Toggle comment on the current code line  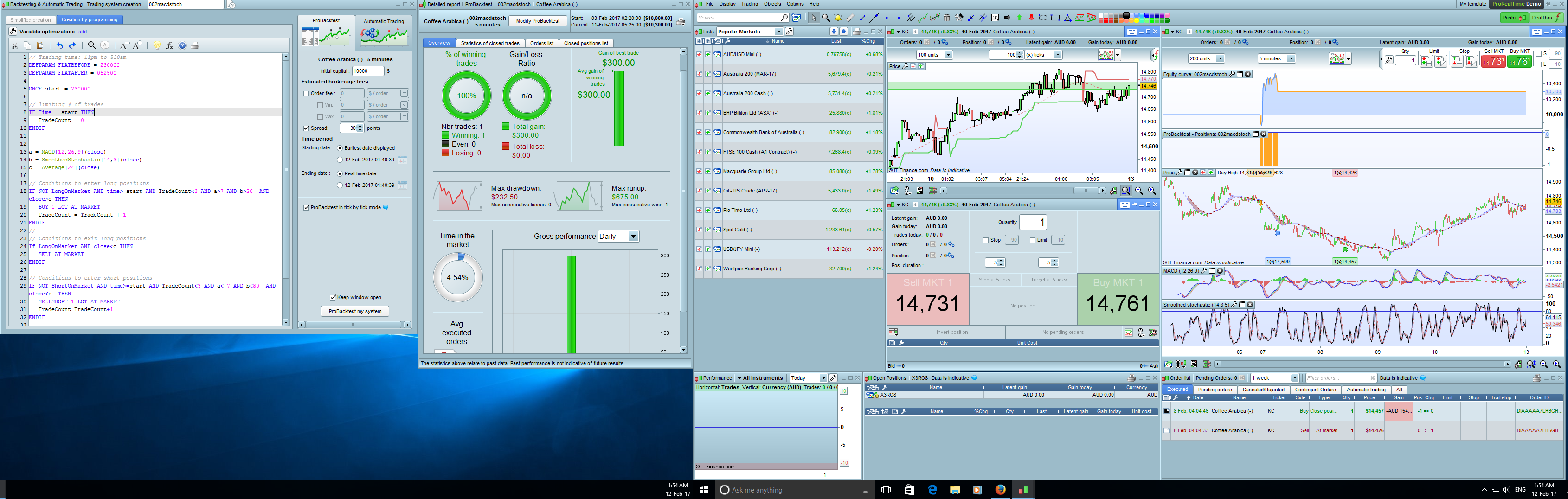coord(105,45)
